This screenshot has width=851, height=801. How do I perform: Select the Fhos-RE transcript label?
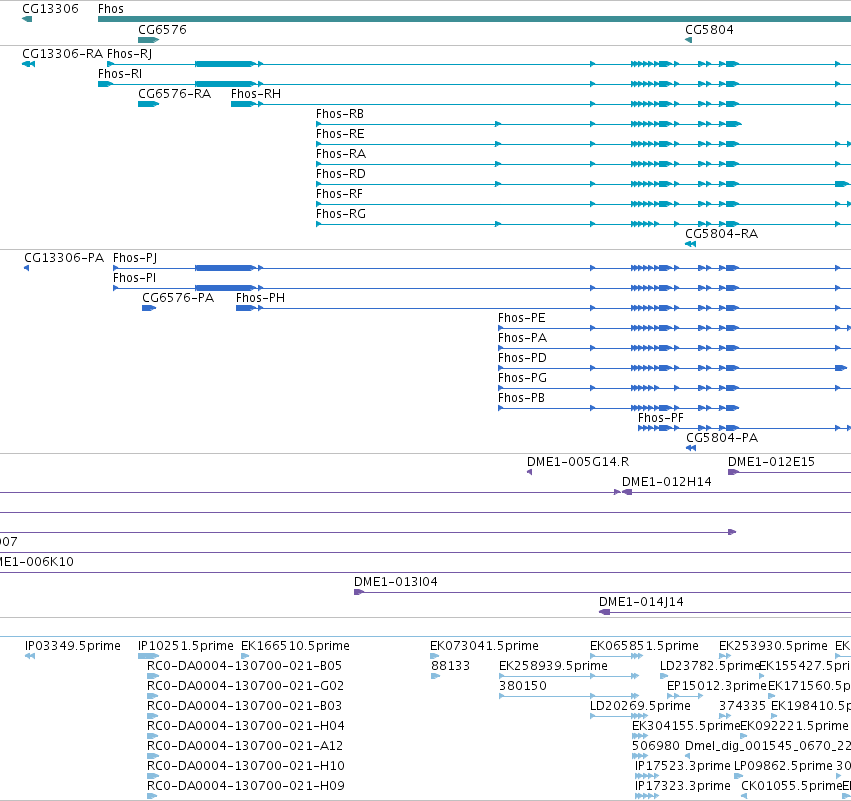(340, 134)
